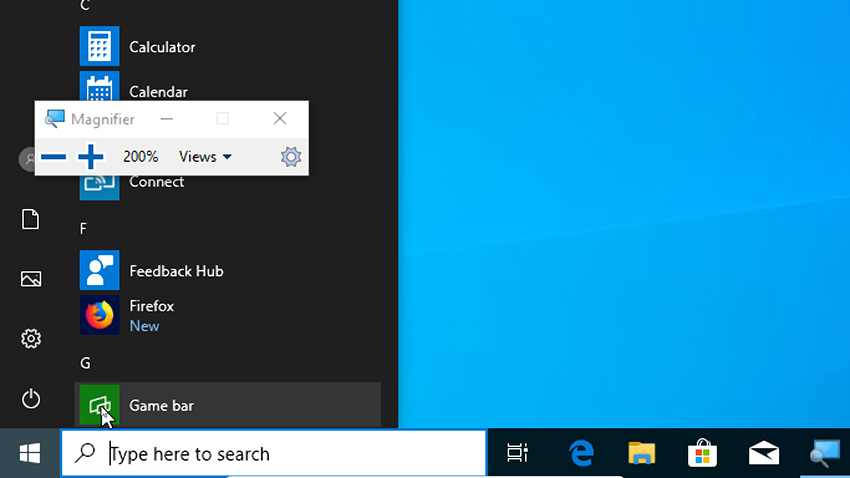Viewport: 850px width, 478px height.
Task: Click the Windows Start button
Action: point(30,453)
